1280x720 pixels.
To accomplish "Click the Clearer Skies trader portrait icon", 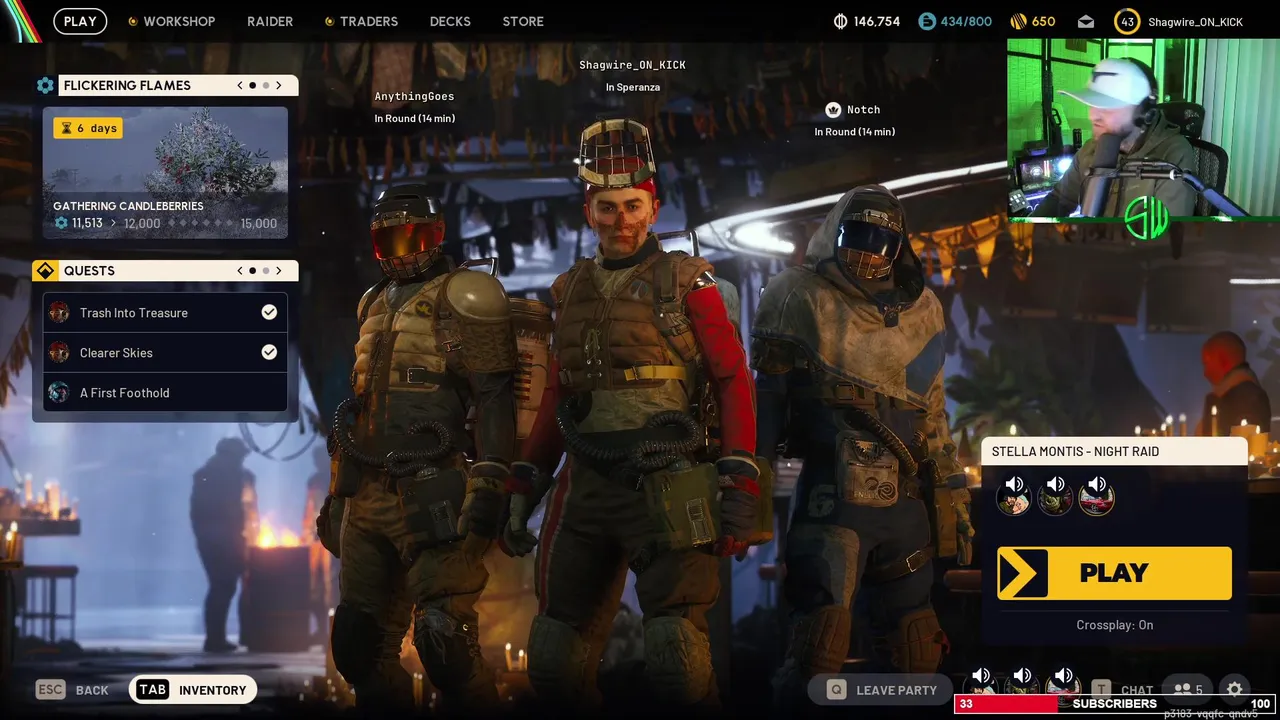I will (x=59, y=352).
